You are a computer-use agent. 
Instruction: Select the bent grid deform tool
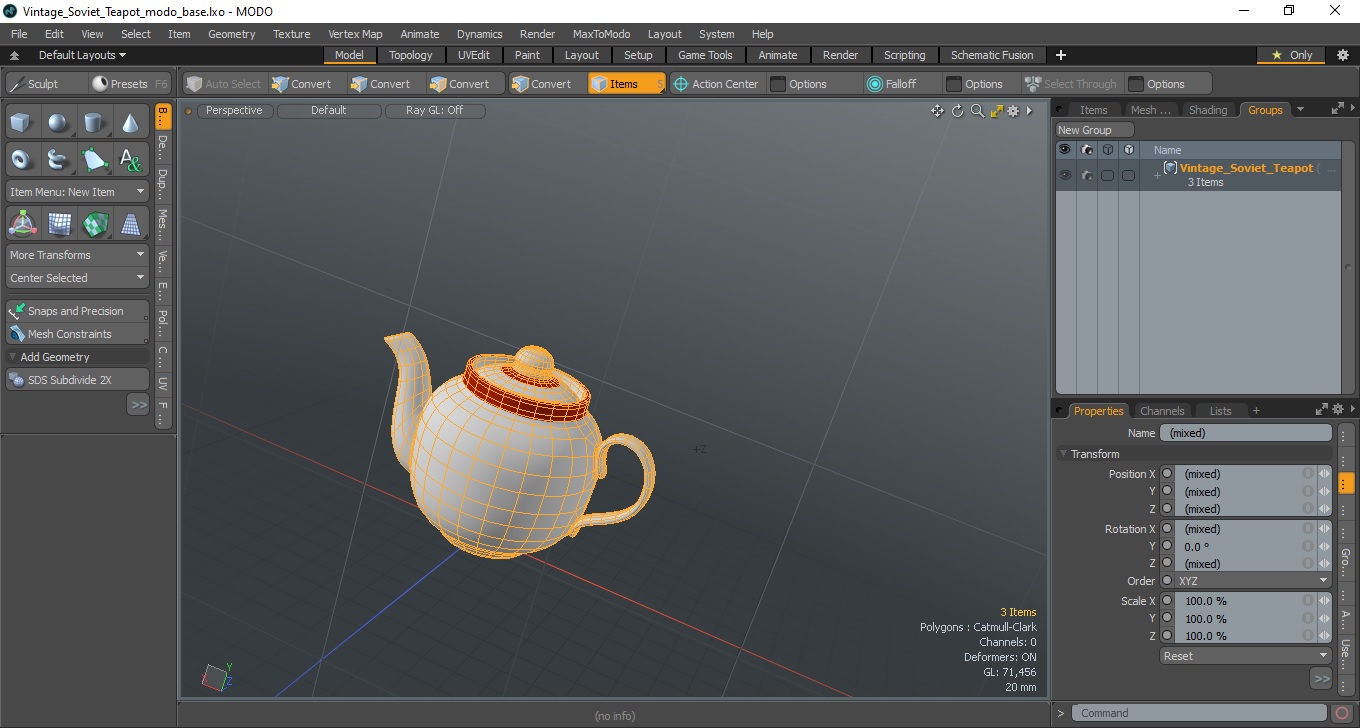[x=58, y=223]
